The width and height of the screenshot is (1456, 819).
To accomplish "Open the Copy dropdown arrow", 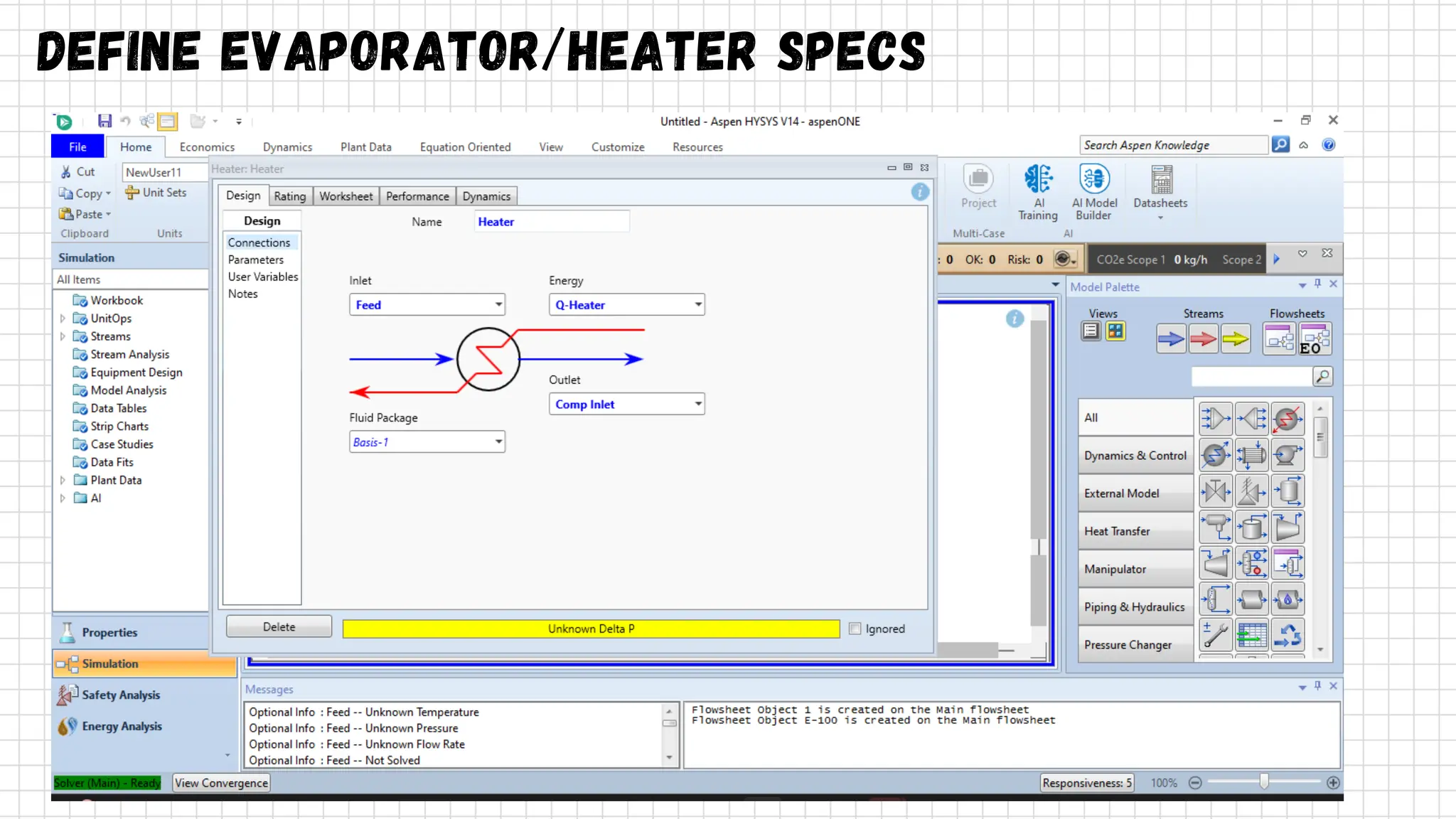I will 108,193.
